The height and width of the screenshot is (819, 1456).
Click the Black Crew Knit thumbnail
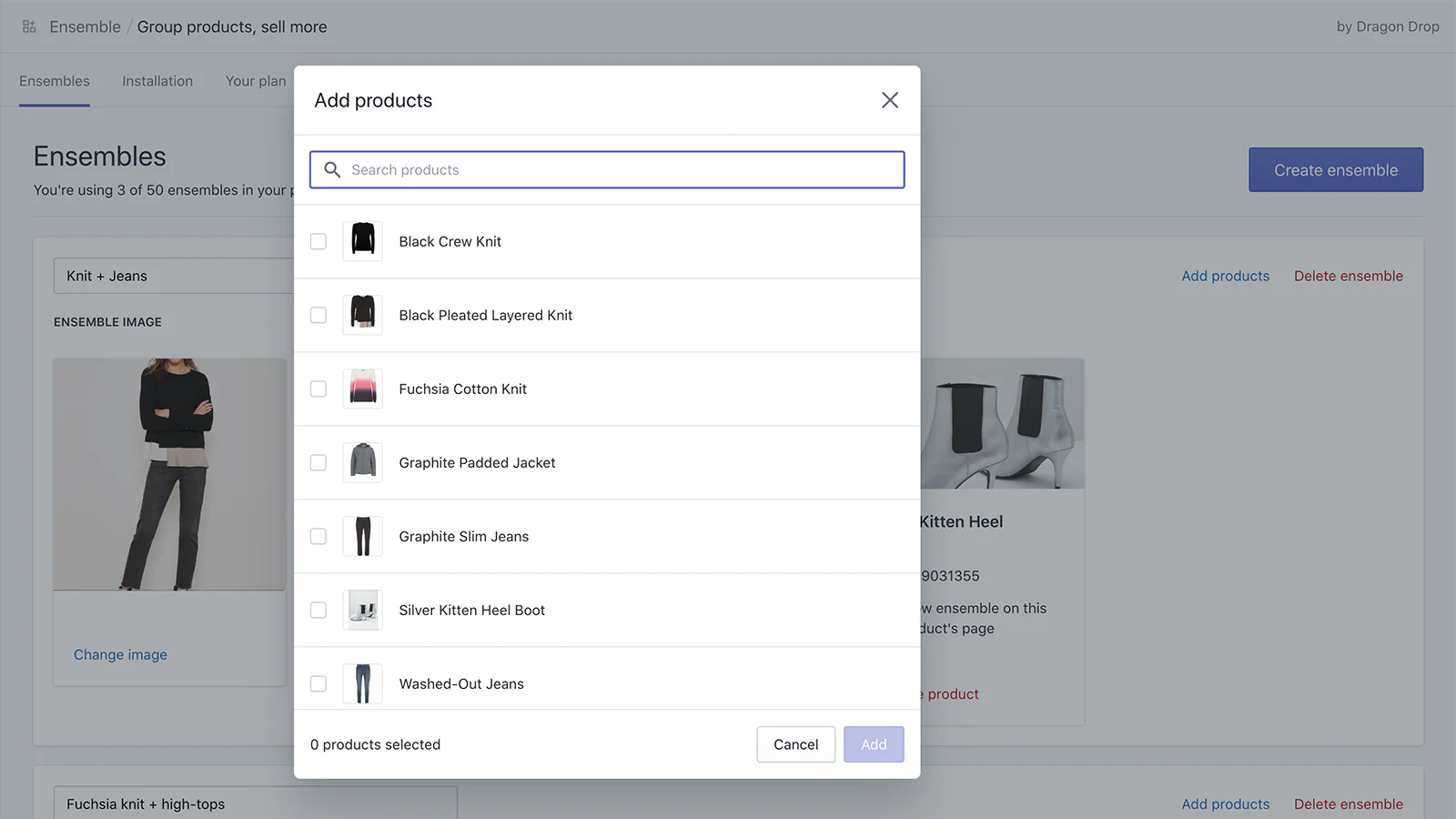tap(362, 241)
